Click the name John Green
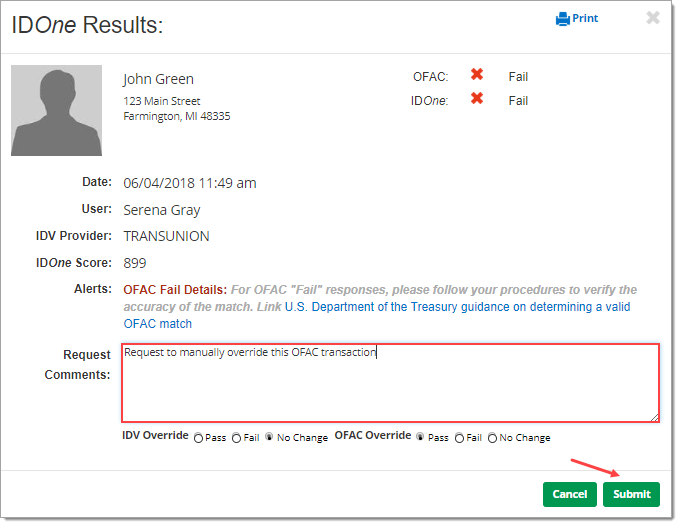This screenshot has width=679, height=525. coord(158,79)
